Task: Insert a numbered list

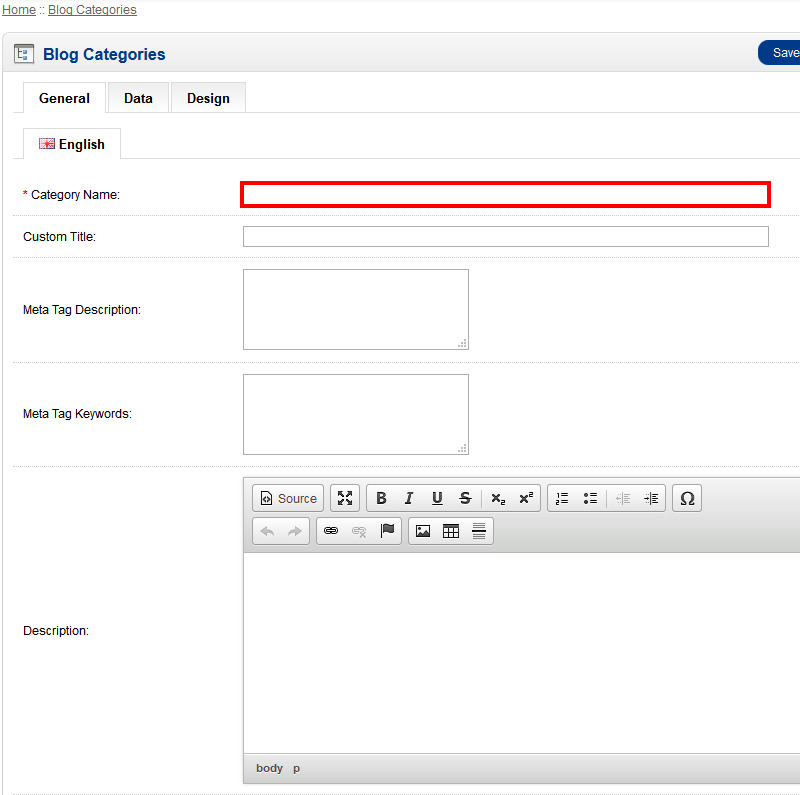Action: pyautogui.click(x=562, y=498)
